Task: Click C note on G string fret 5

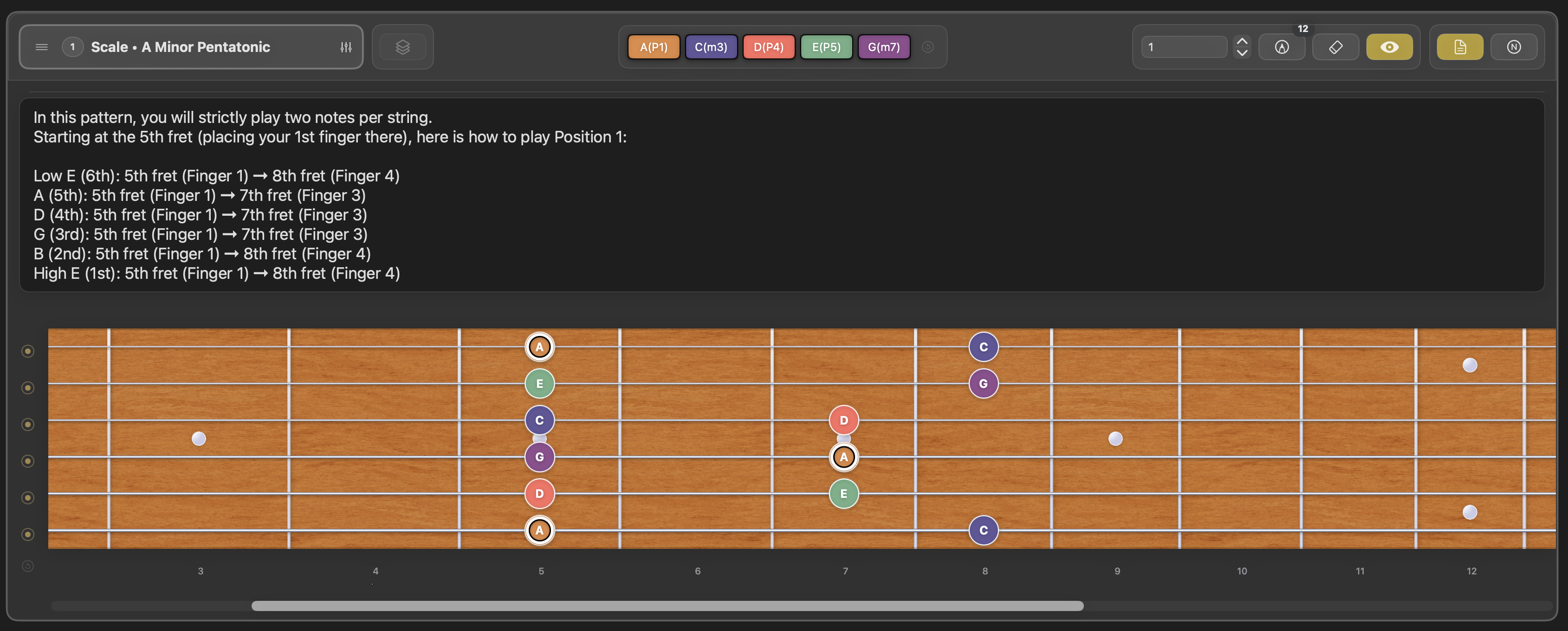Action: pyautogui.click(x=539, y=420)
